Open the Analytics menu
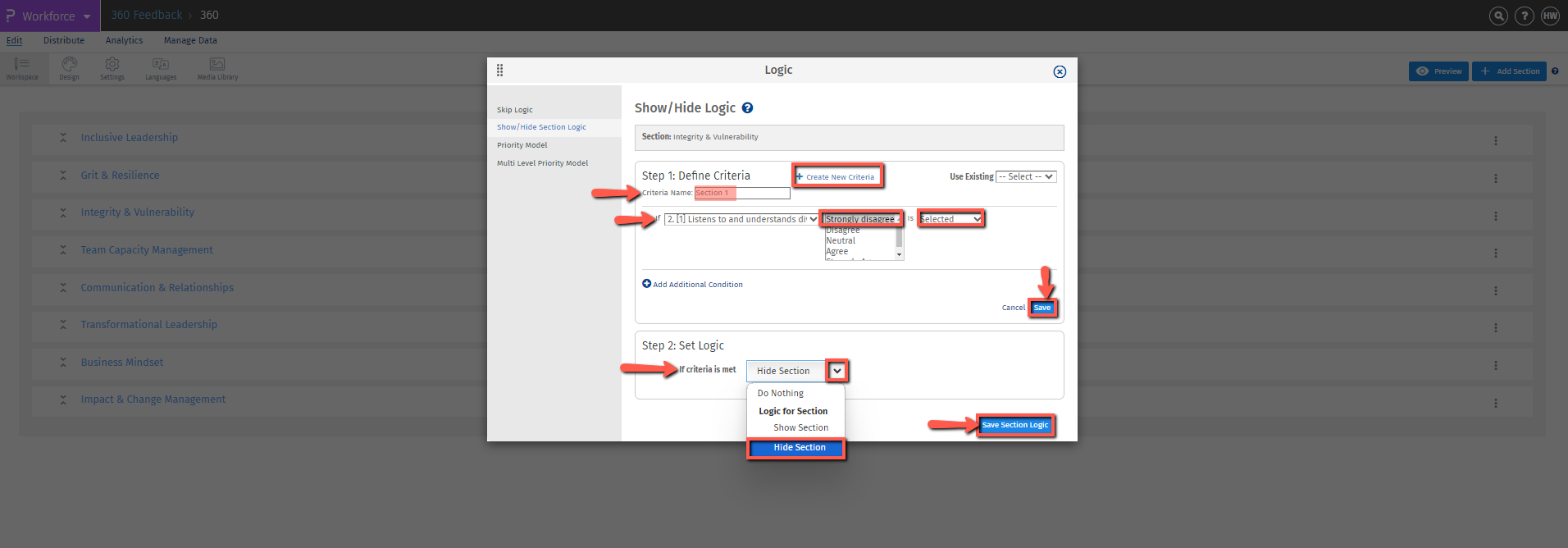The width and height of the screenshot is (1568, 548). click(x=124, y=40)
